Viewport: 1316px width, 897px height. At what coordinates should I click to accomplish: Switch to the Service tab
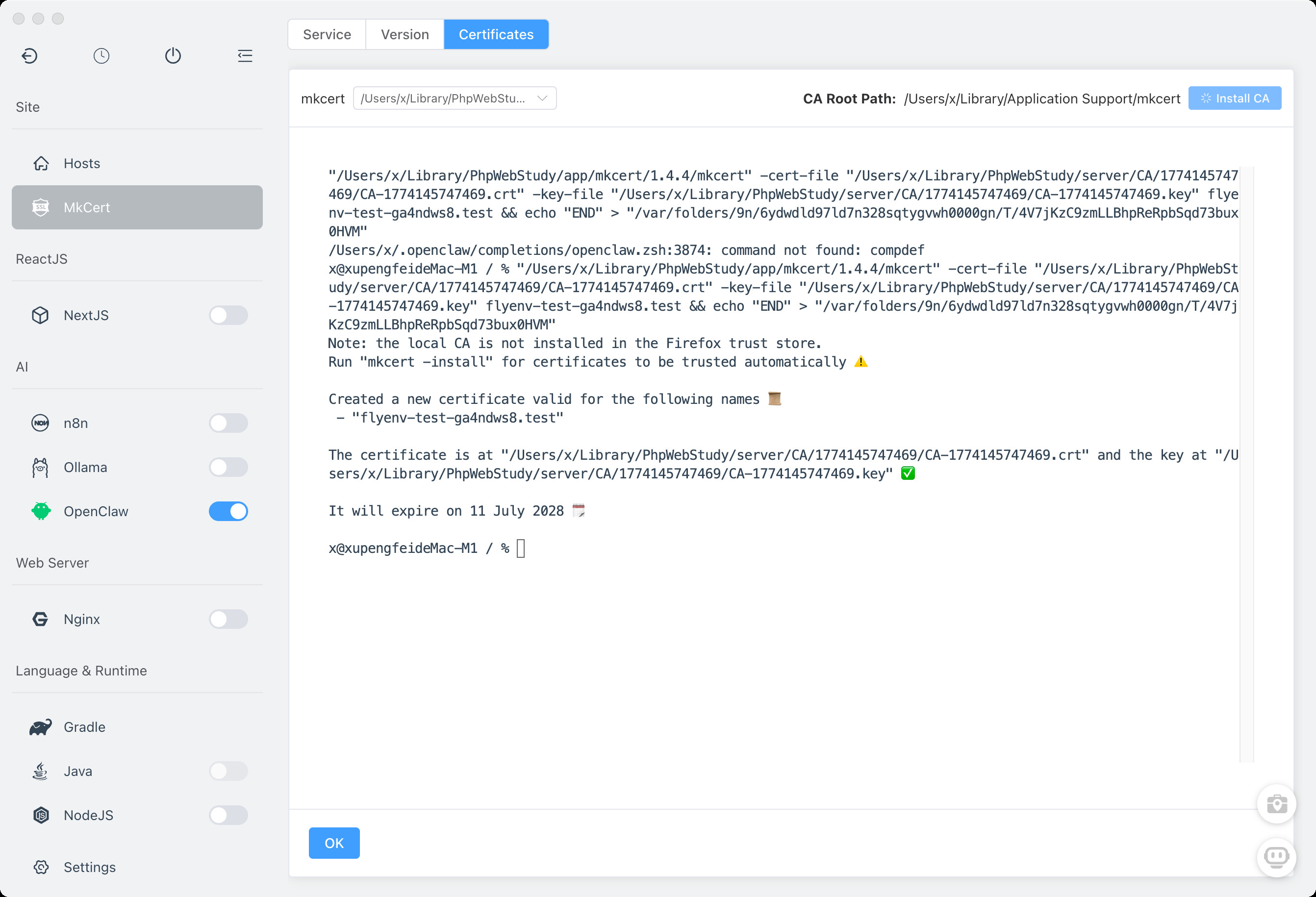[327, 34]
